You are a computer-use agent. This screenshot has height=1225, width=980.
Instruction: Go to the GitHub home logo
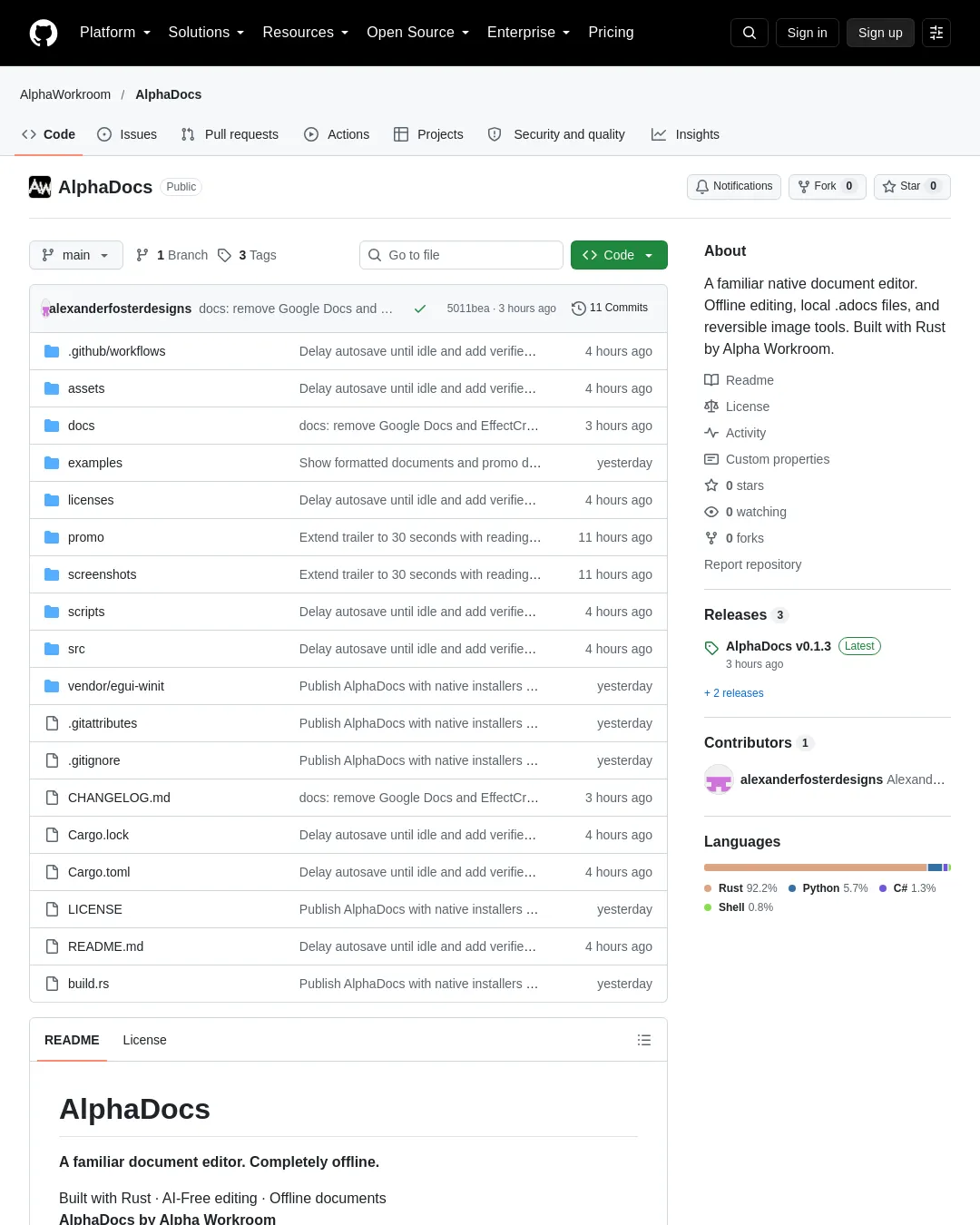(44, 33)
